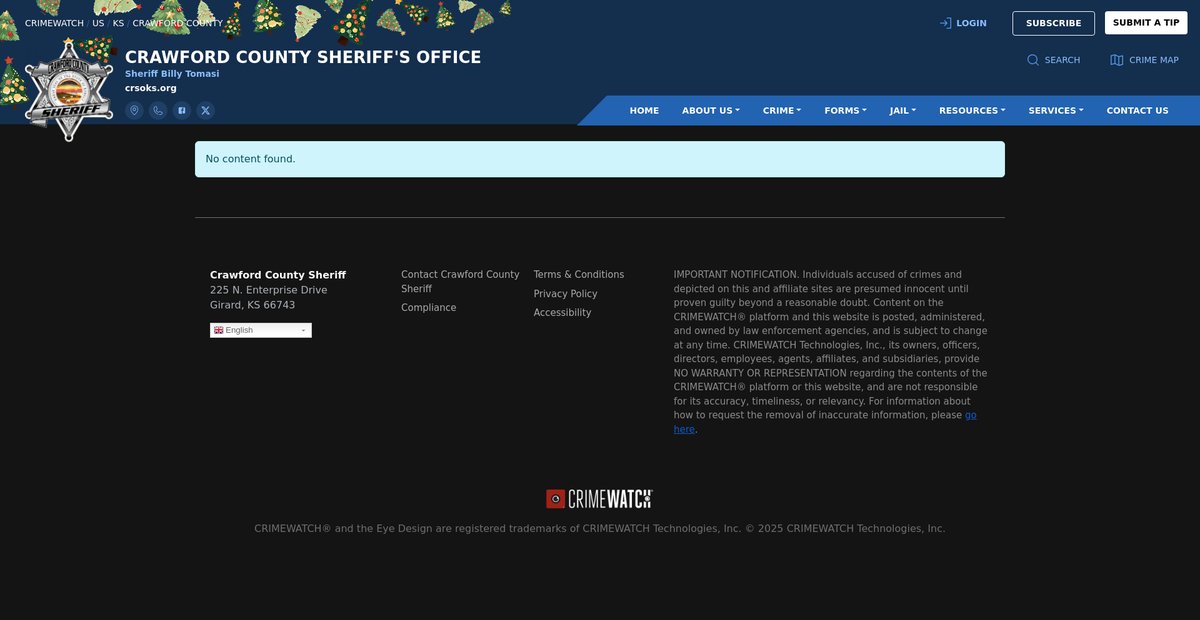
Task: Click the 'Sheriff Billy Tomasi' text
Action: 172,74
